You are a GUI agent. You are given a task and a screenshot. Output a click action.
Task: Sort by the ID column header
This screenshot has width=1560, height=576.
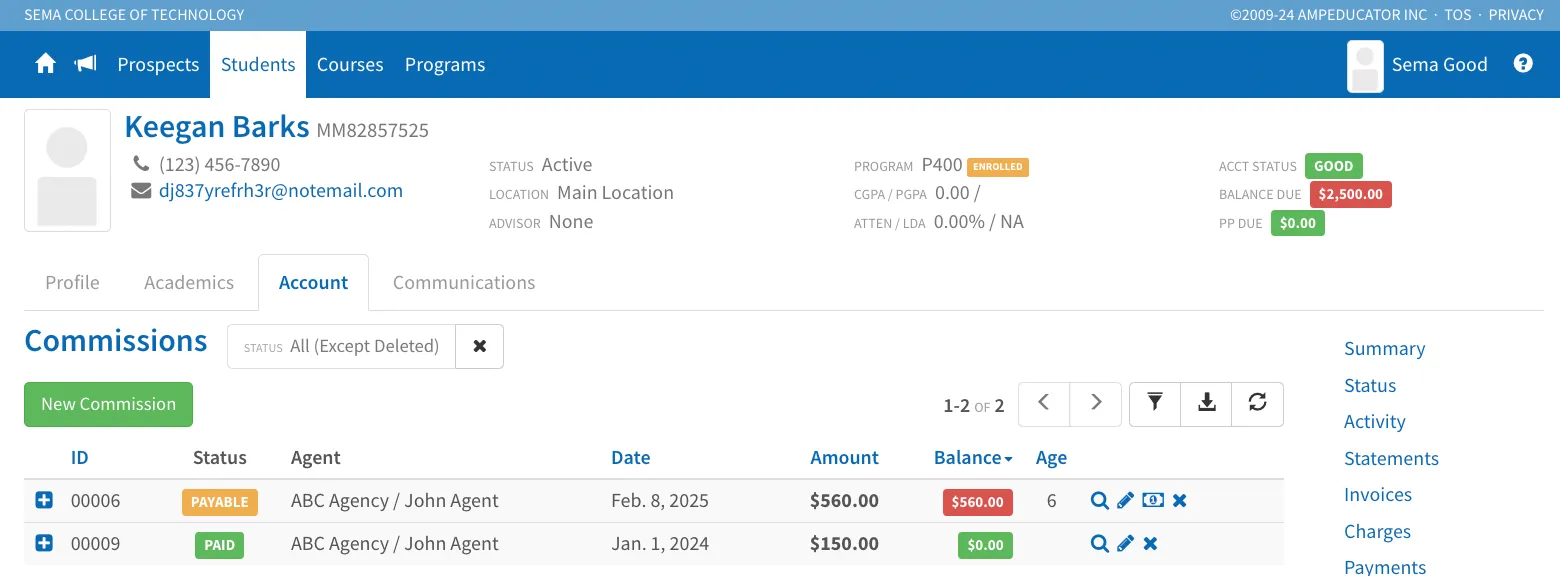click(80, 457)
